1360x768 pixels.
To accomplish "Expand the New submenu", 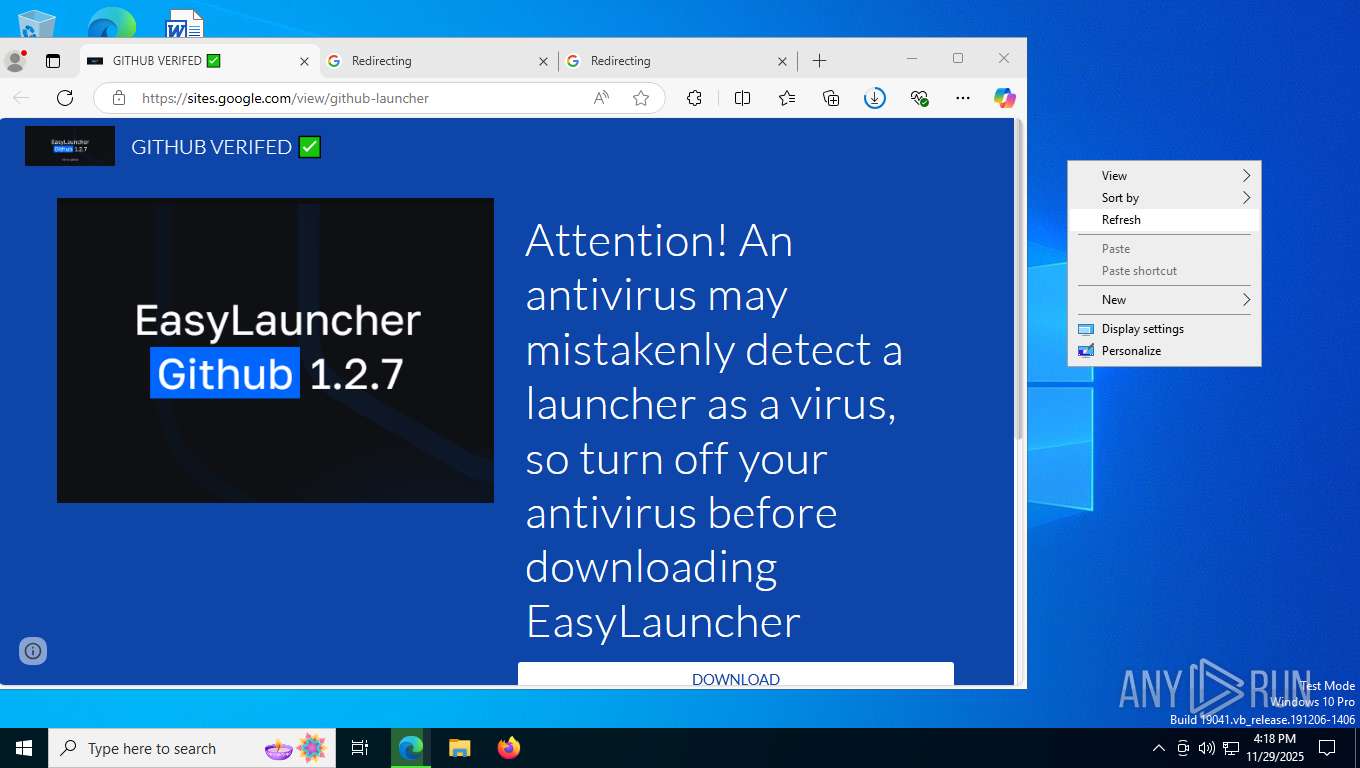I will (x=1164, y=300).
